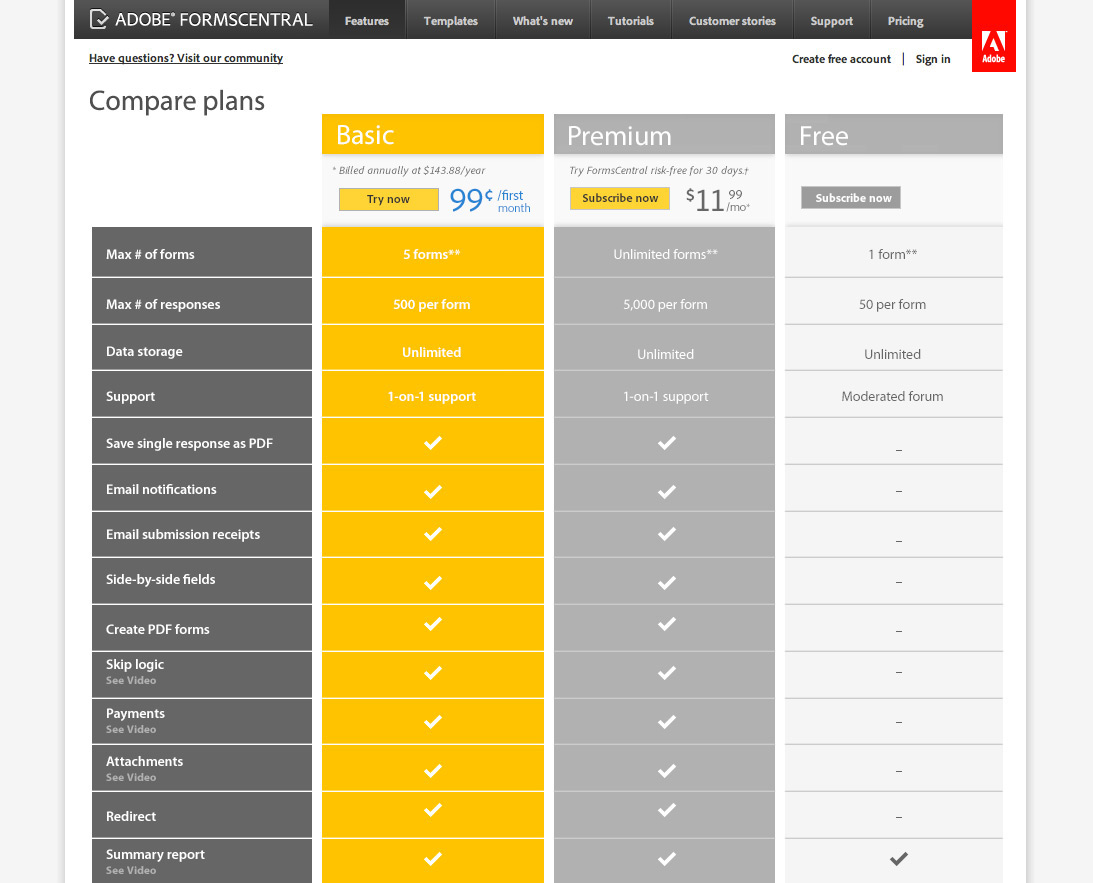Click the 'Create free account' link
Image resolution: width=1093 pixels, height=883 pixels.
click(841, 59)
